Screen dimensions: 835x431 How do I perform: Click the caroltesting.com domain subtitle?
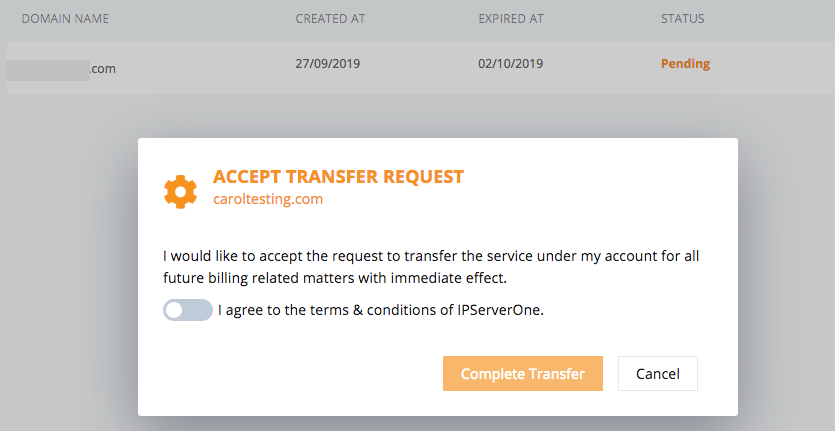click(x=268, y=199)
